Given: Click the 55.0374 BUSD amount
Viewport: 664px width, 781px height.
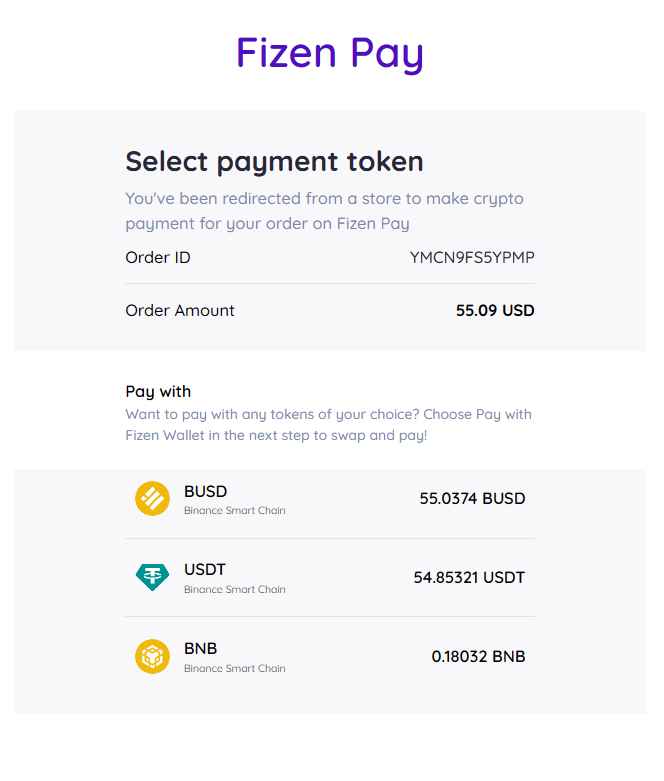Looking at the screenshot, I should pyautogui.click(x=472, y=498).
